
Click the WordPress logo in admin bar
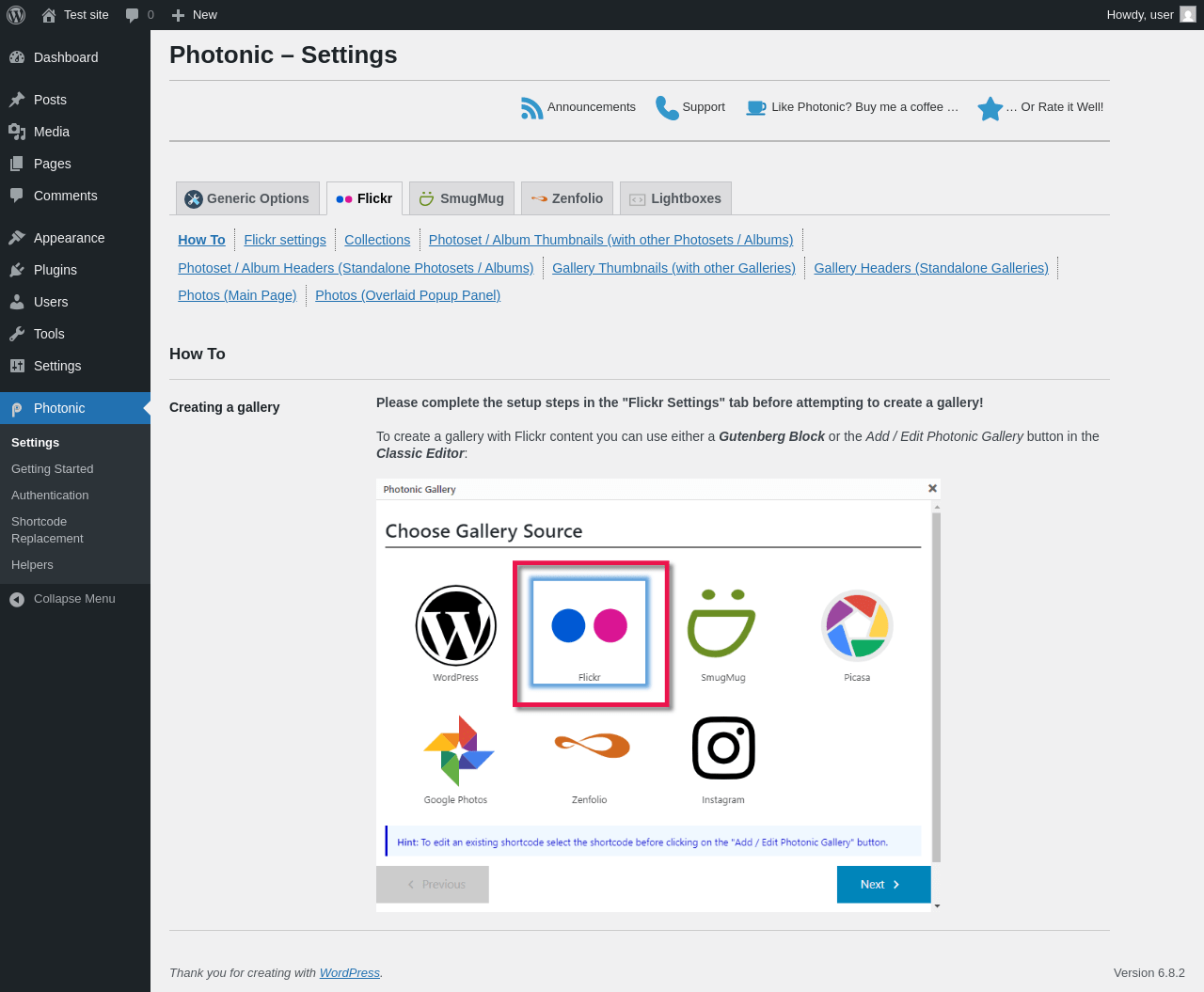coord(16,15)
